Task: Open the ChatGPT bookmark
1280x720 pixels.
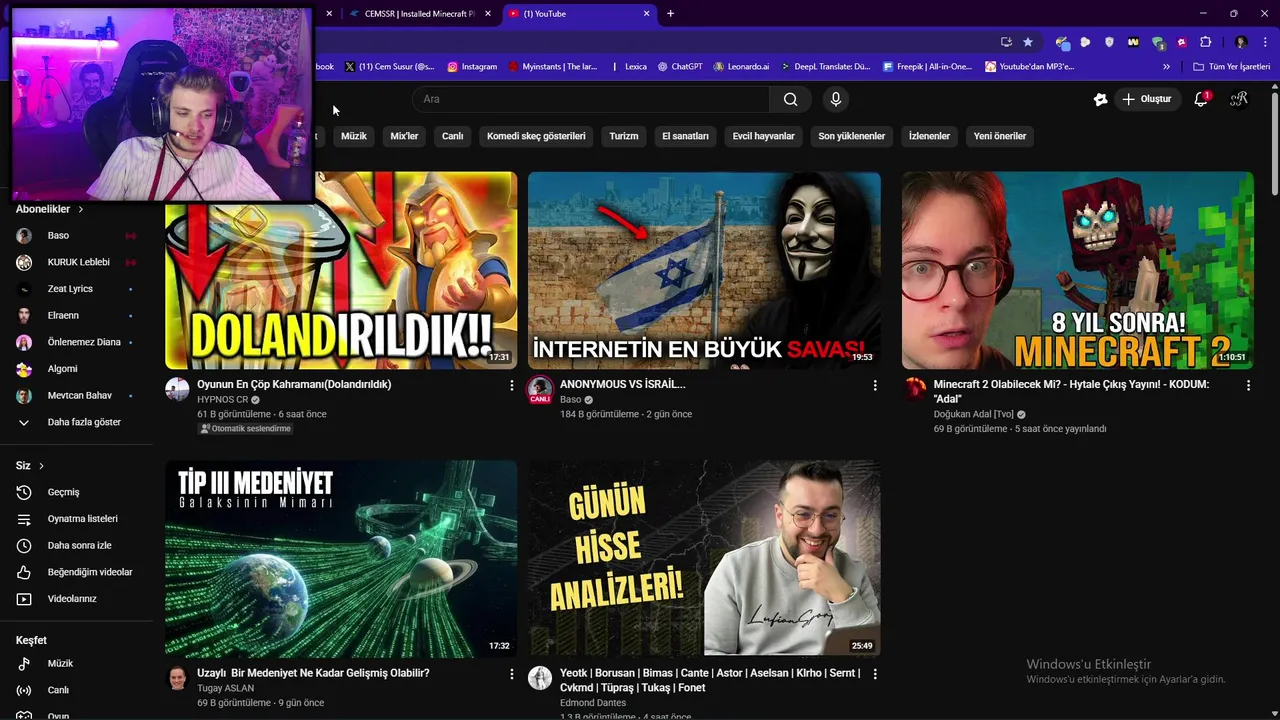Action: pyautogui.click(x=680, y=67)
